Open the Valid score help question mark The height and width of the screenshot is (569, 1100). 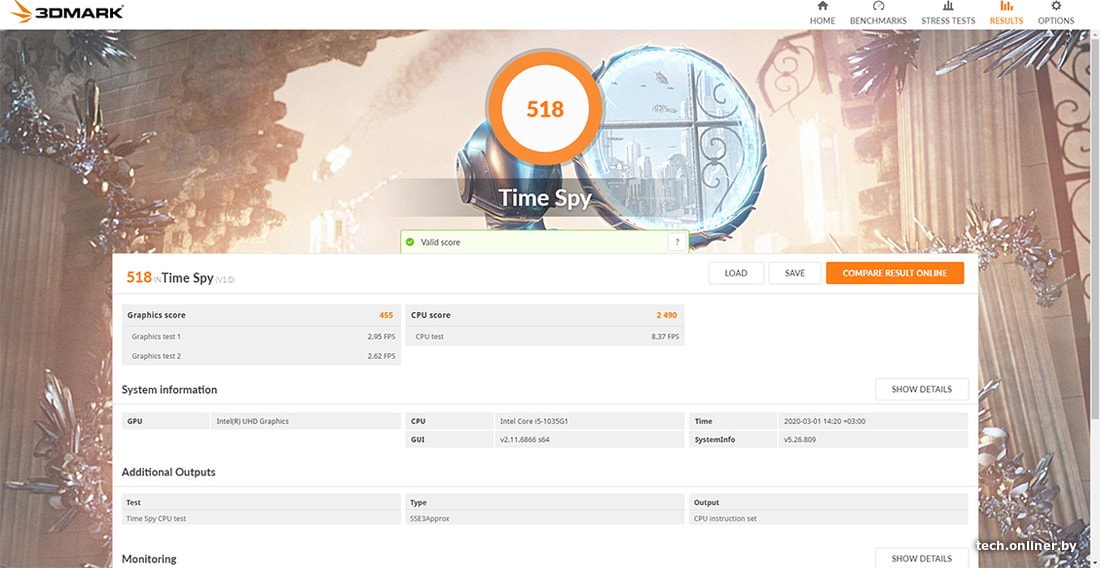(676, 242)
